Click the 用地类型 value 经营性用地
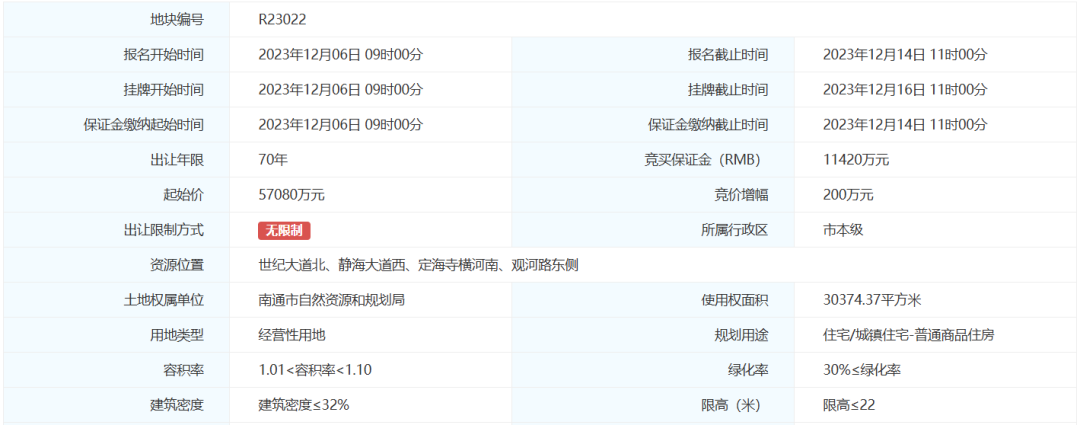Viewport: 1080px width, 425px height. 292,335
